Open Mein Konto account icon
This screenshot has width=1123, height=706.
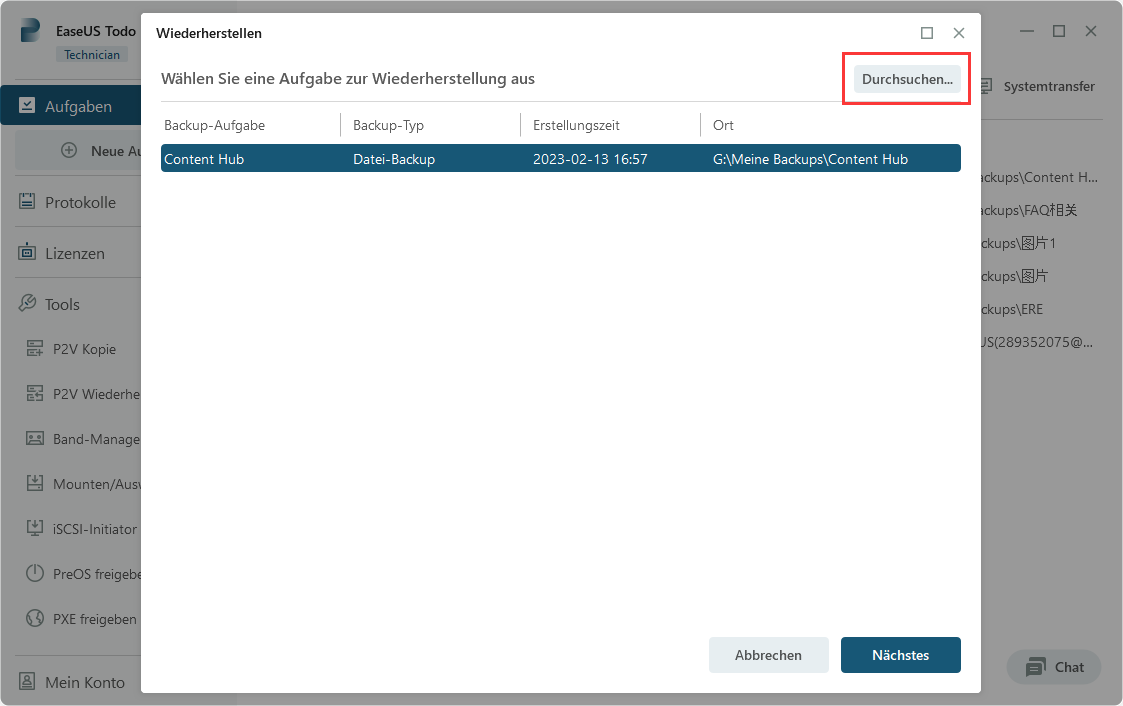tap(28, 682)
